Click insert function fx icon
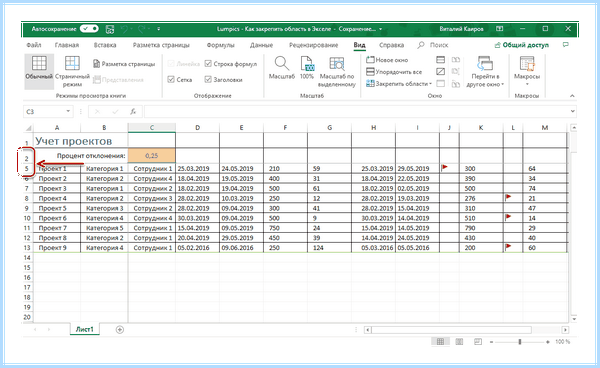This screenshot has width=600, height=368. [x=133, y=111]
